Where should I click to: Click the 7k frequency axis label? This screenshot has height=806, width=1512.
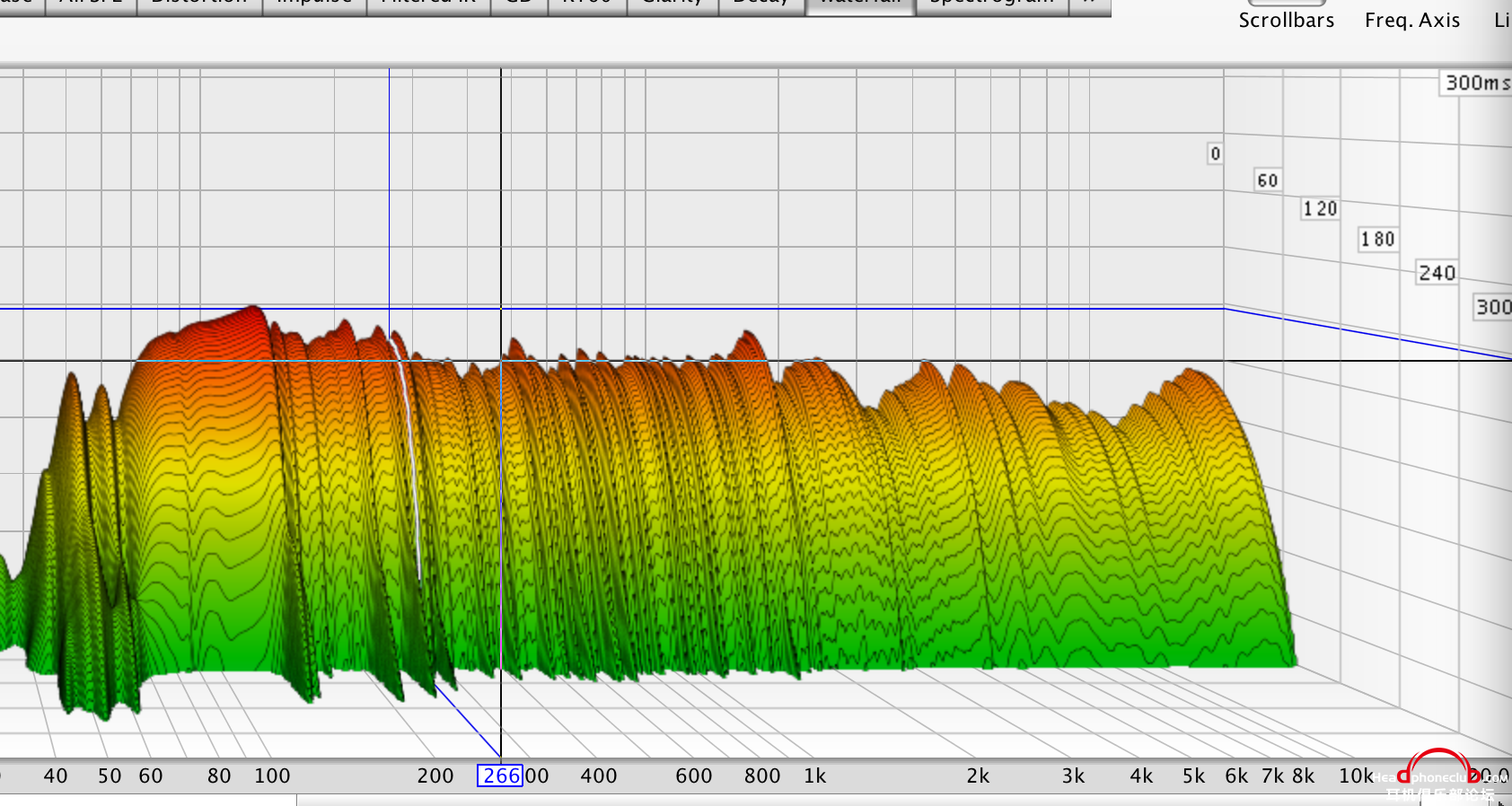point(1273,775)
